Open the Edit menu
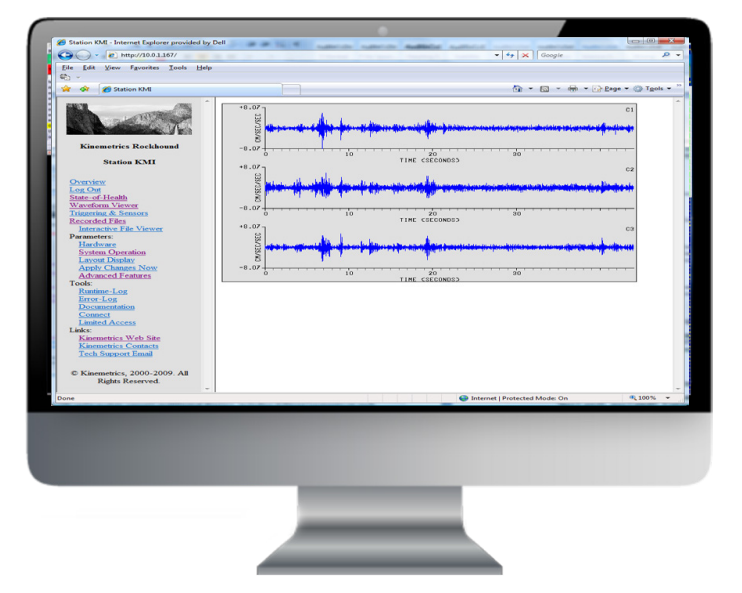 pos(89,68)
